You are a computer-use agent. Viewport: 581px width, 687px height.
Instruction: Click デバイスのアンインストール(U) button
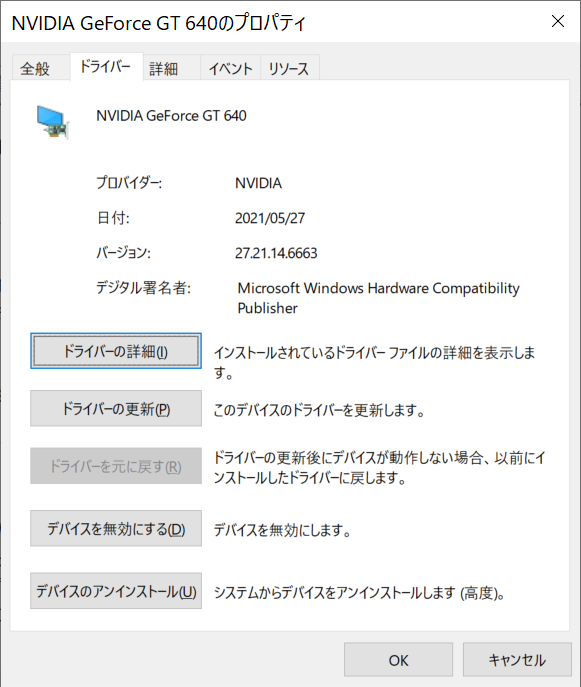click(x=116, y=591)
